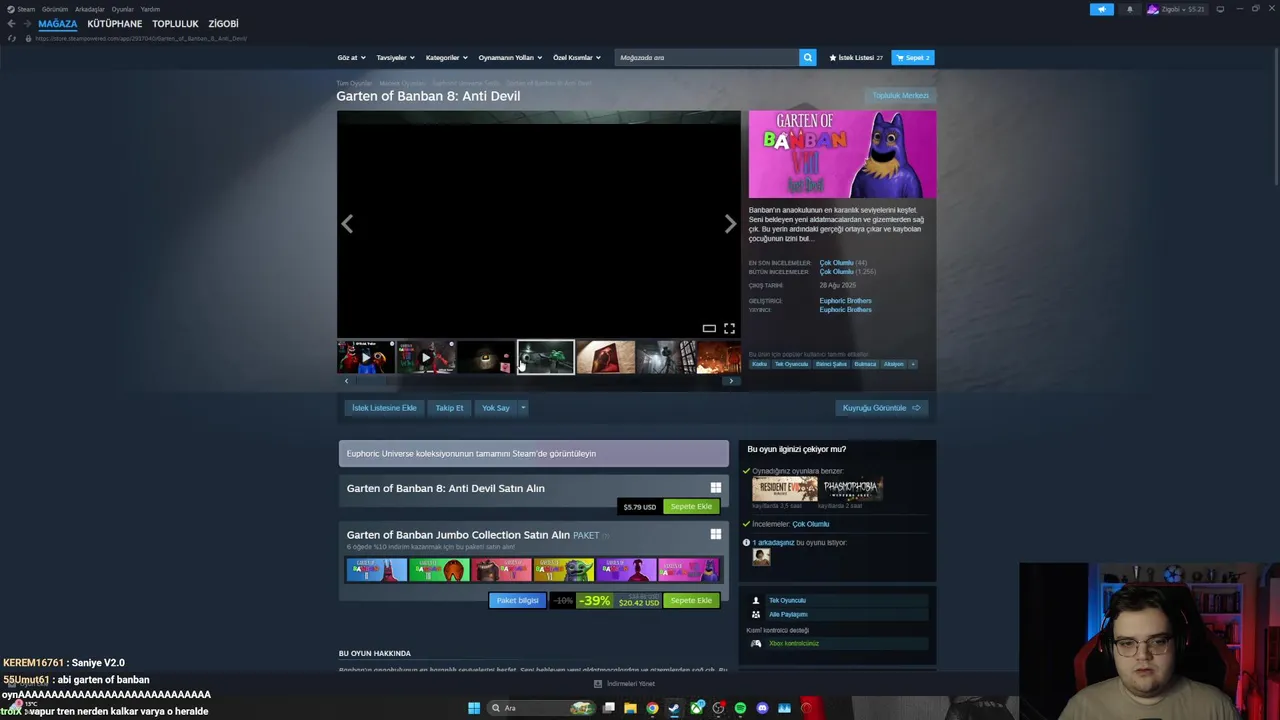The height and width of the screenshot is (720, 1280).
Task: Open the Bulmaca tag
Action: coord(865,364)
